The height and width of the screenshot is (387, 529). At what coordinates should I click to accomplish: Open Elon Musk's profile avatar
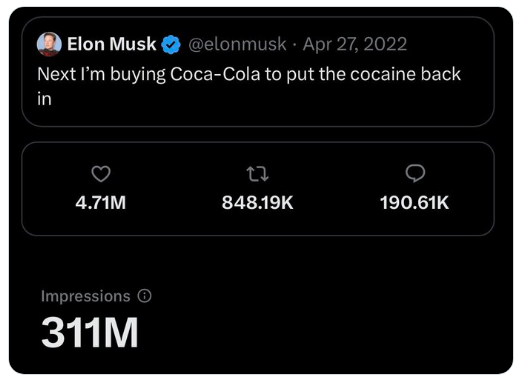[49, 44]
